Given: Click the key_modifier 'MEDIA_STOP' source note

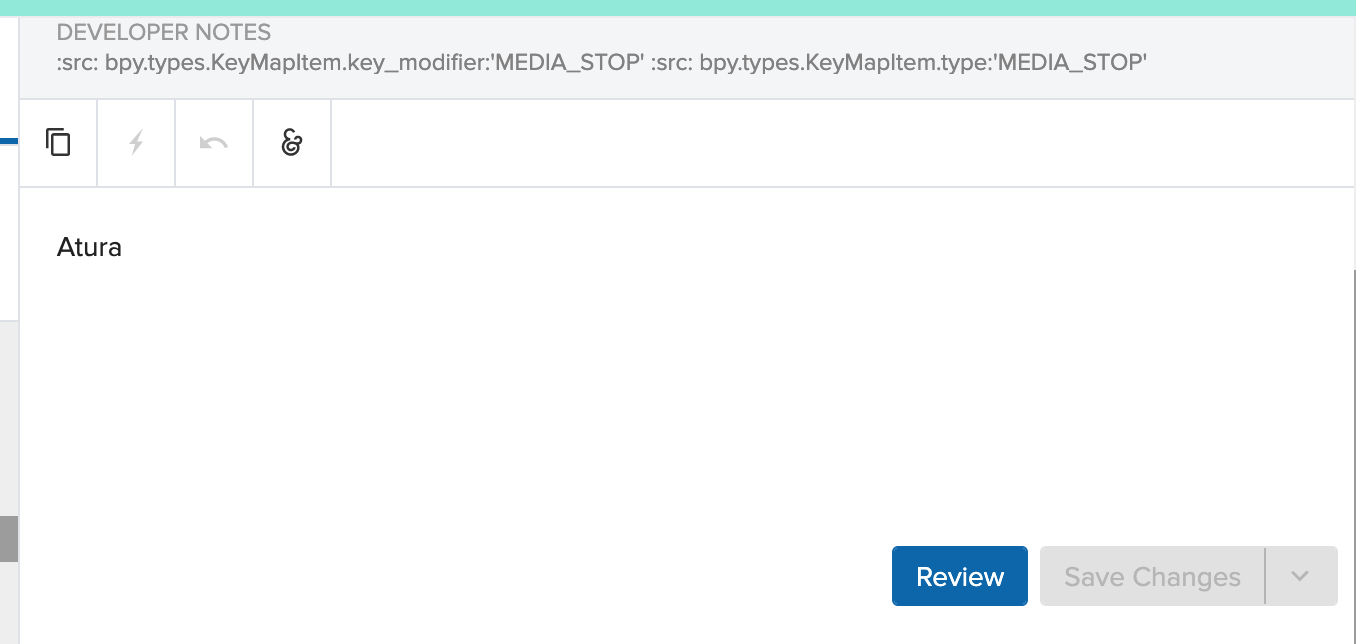Looking at the screenshot, I should tap(349, 63).
